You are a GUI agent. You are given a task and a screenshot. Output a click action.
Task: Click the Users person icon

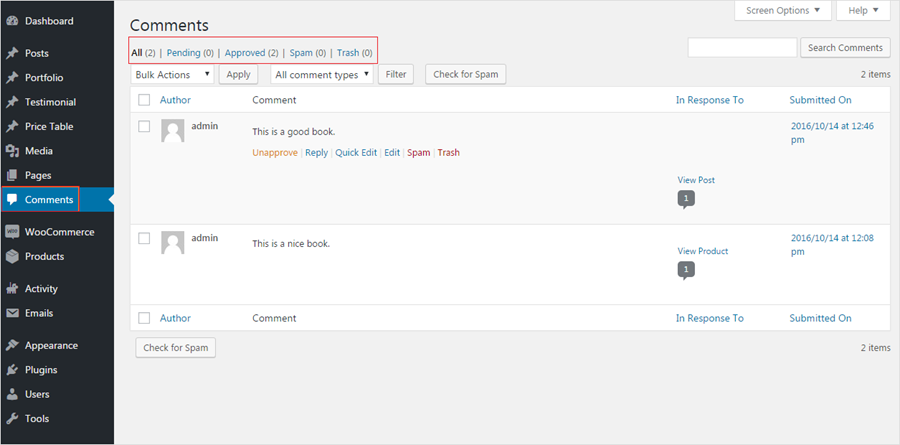11,394
